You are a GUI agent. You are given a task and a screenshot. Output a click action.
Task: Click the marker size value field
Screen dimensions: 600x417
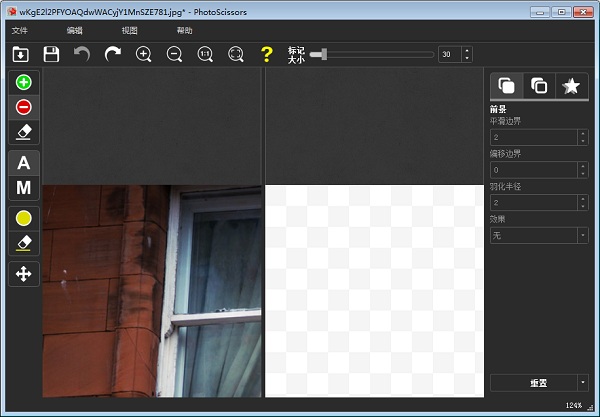[450, 54]
